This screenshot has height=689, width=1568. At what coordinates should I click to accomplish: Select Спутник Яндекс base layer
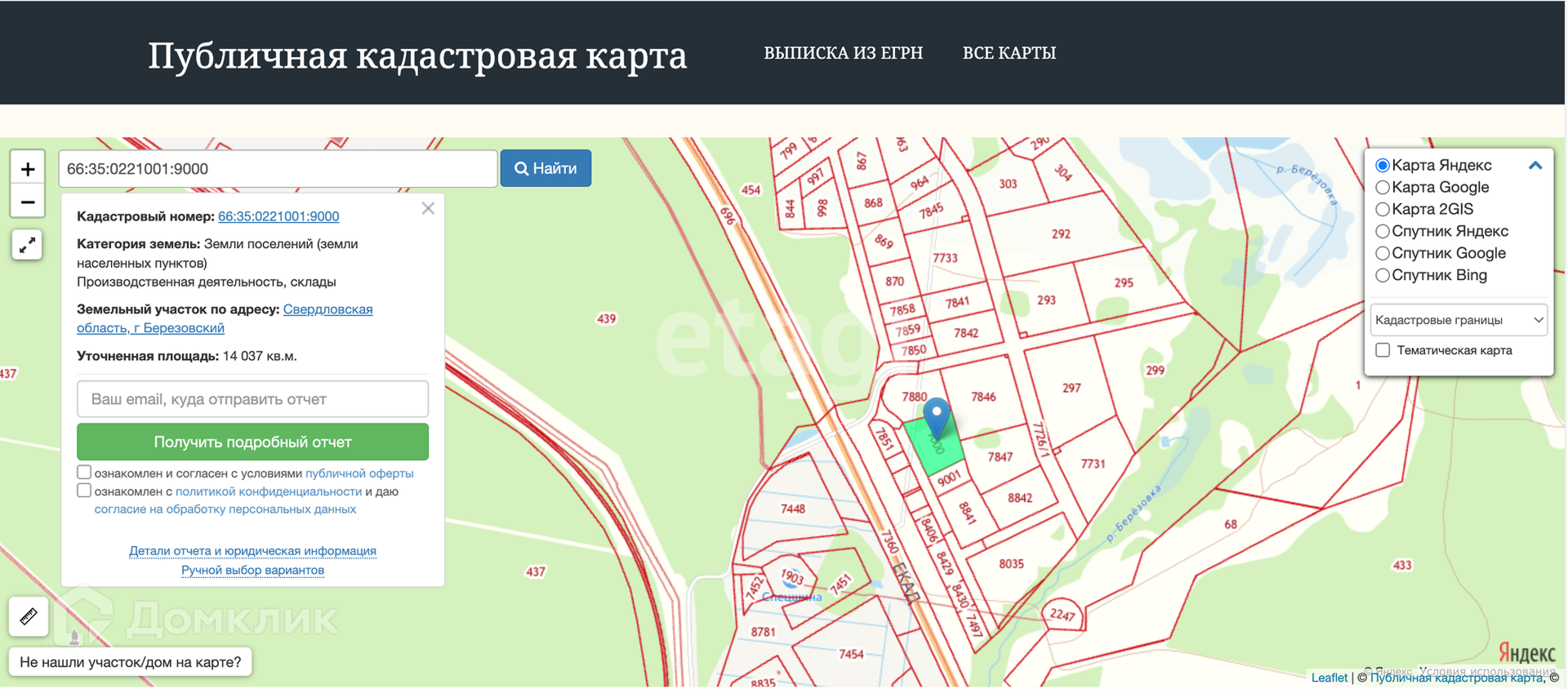(x=1383, y=232)
